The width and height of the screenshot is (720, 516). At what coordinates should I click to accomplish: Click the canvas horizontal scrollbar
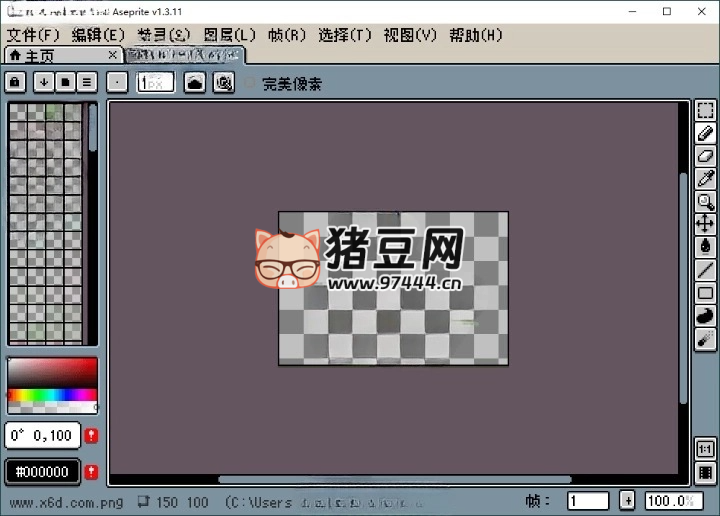point(395,479)
